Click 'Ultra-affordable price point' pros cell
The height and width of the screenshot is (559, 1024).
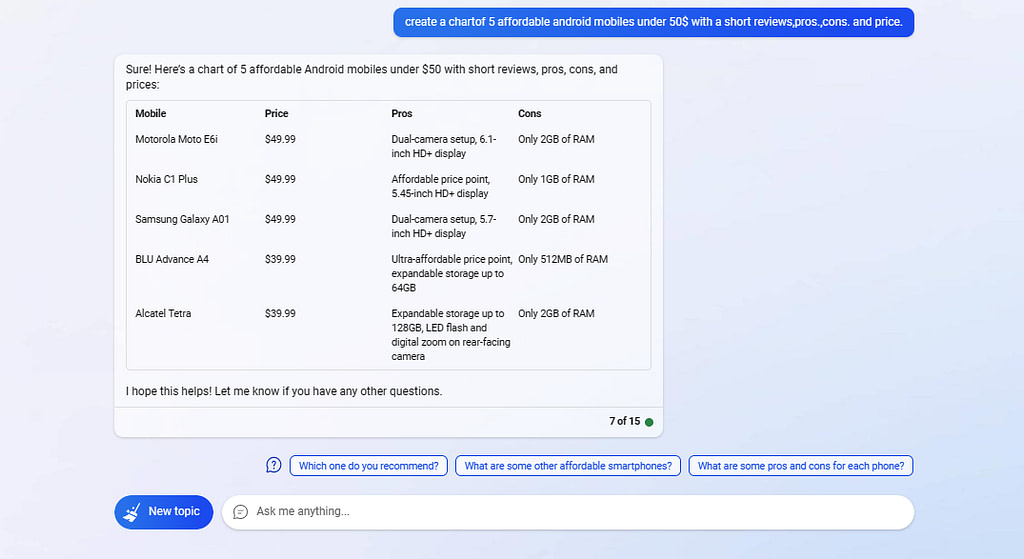click(x=452, y=274)
